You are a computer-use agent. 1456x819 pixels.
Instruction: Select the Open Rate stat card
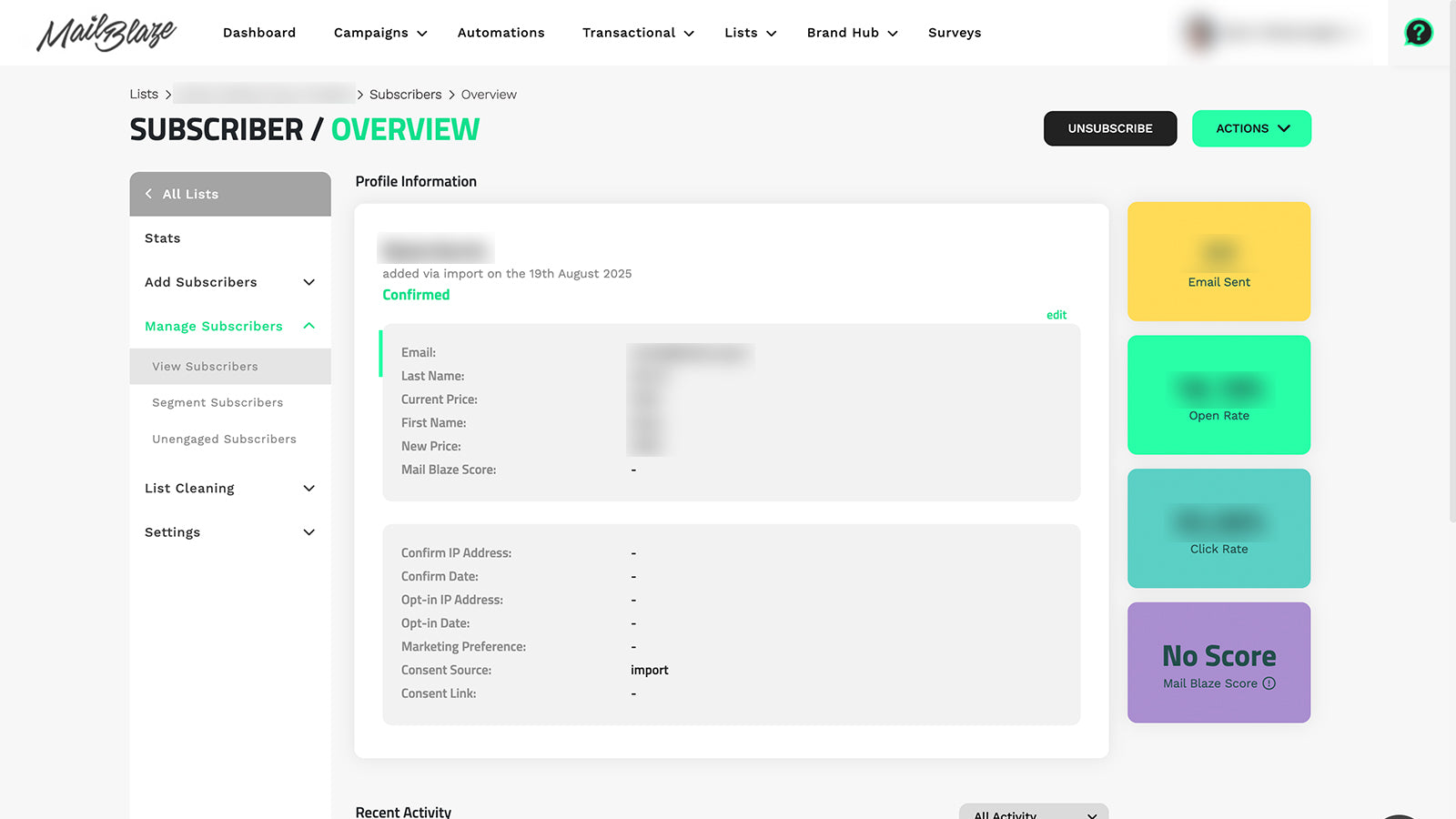(x=1218, y=395)
